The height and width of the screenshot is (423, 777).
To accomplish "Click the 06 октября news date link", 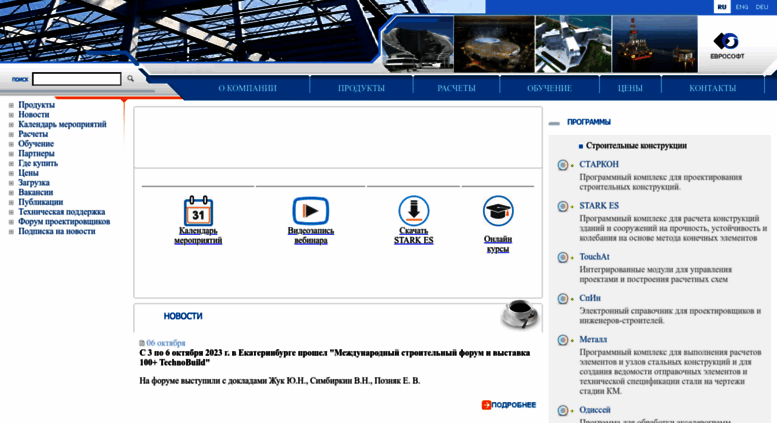I will tap(166, 343).
